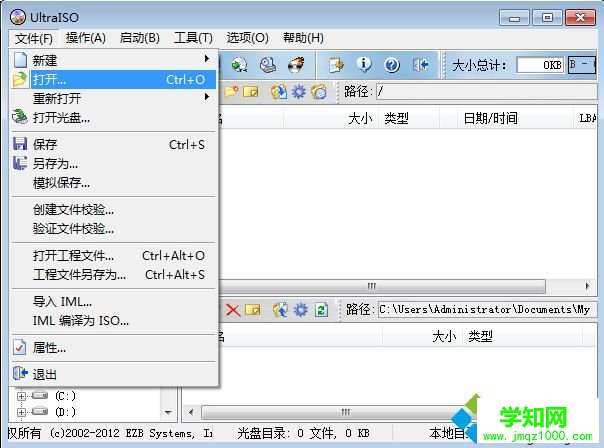Open the 文件(F) menu

(34, 38)
